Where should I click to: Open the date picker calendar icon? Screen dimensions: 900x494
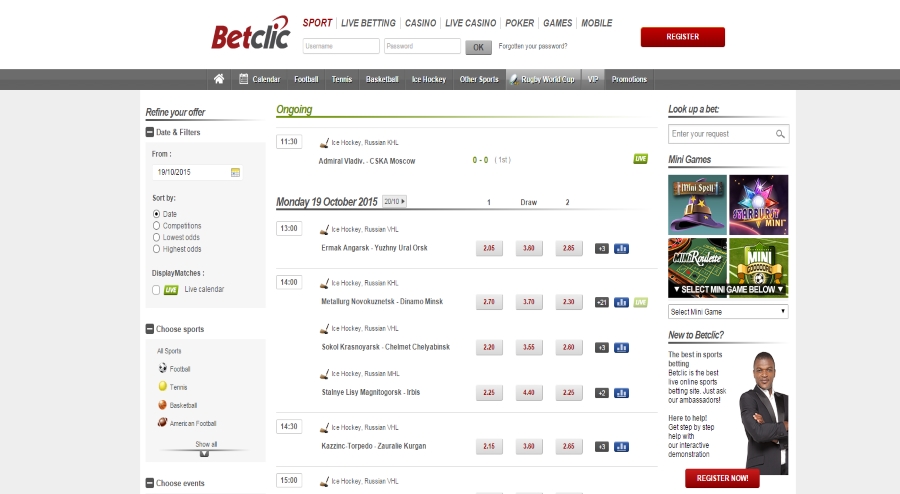point(235,173)
